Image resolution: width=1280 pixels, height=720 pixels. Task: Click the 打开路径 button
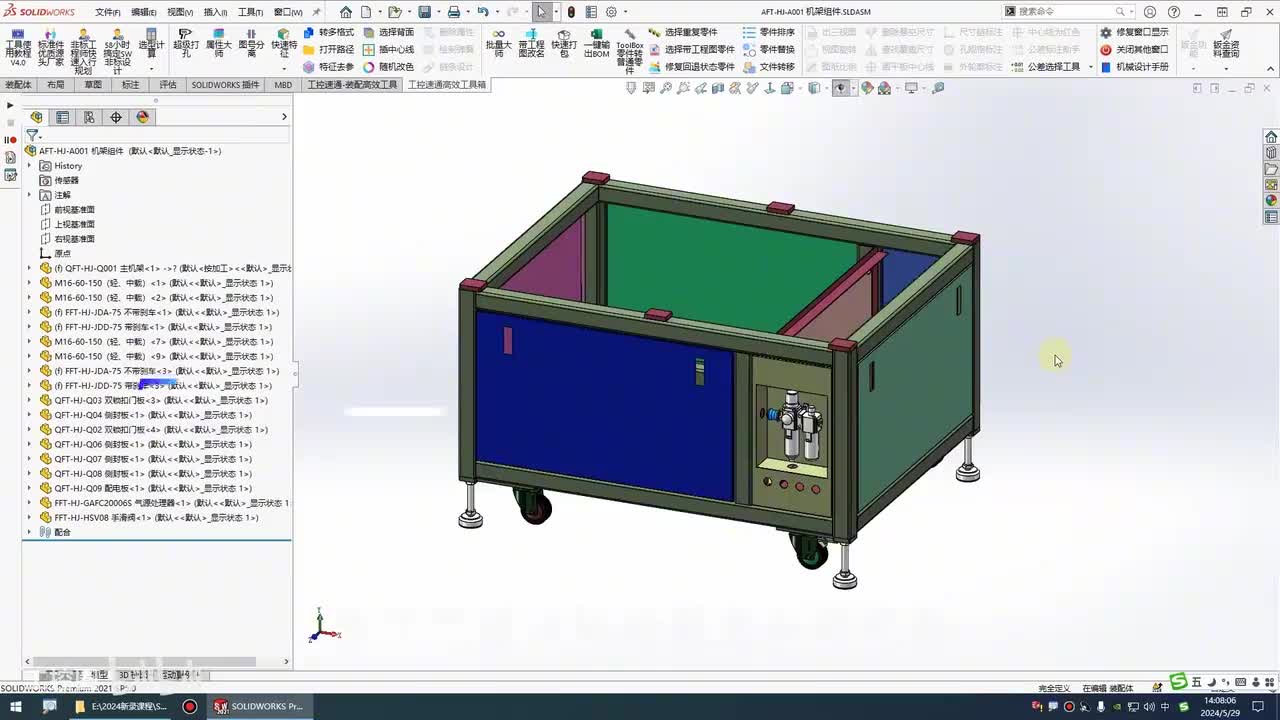click(x=328, y=49)
